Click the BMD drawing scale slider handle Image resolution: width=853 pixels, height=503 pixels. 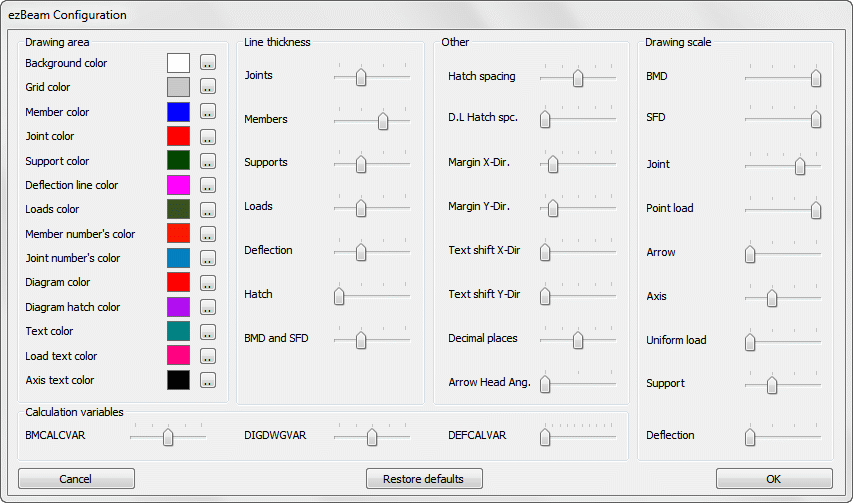[x=816, y=78]
